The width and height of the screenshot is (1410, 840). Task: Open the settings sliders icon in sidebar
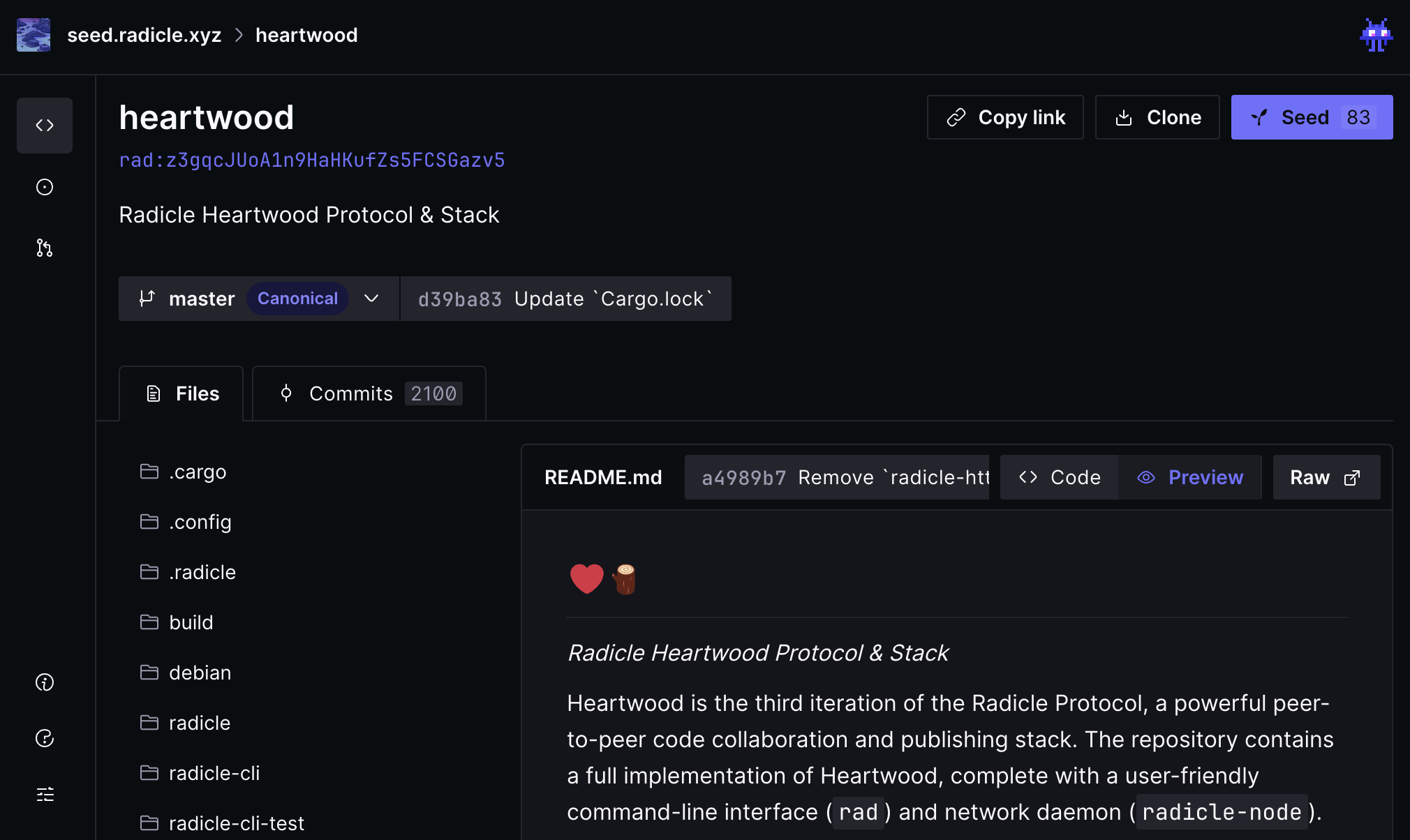45,794
